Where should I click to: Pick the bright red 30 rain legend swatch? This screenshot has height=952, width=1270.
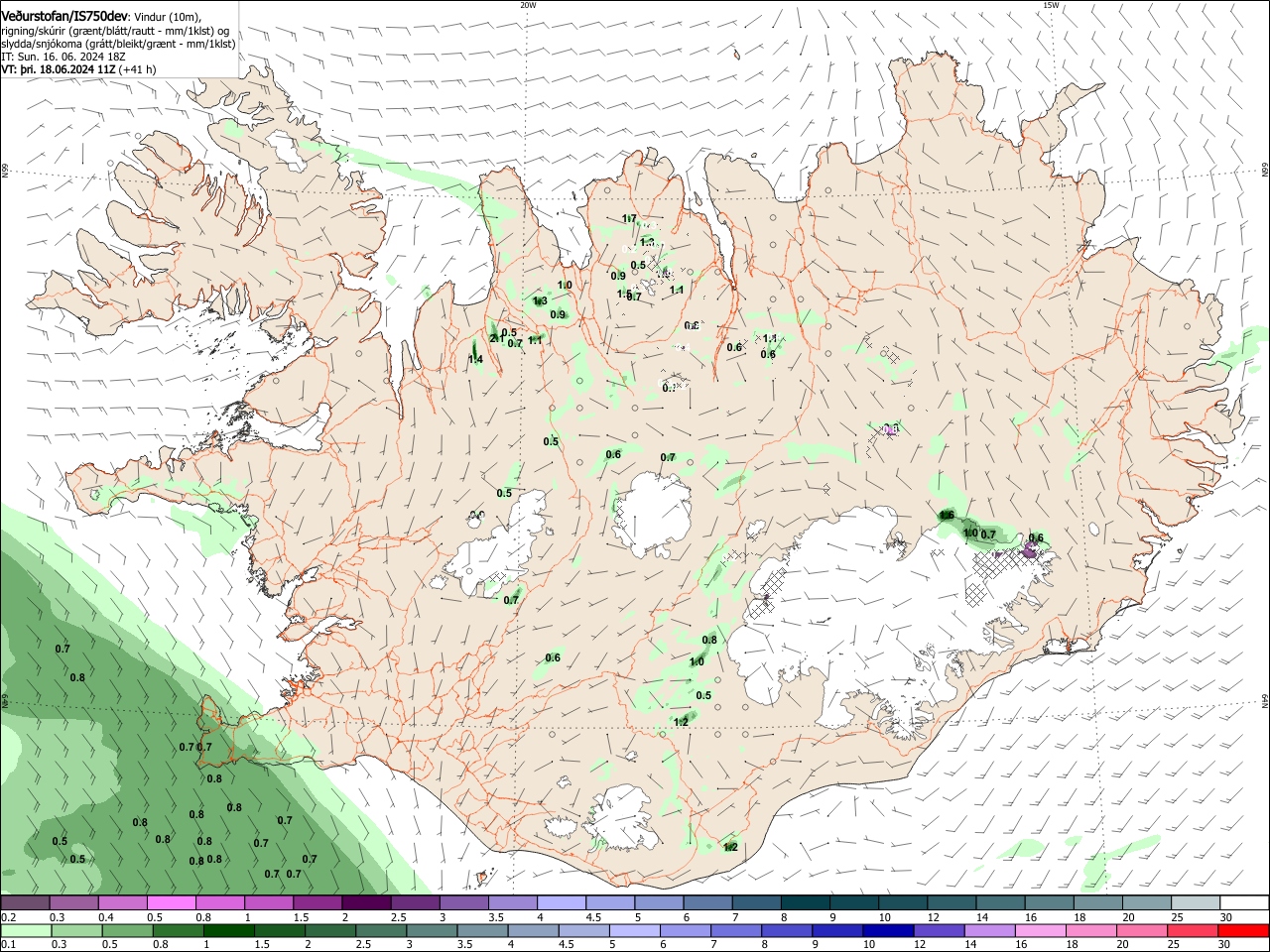point(1244,931)
